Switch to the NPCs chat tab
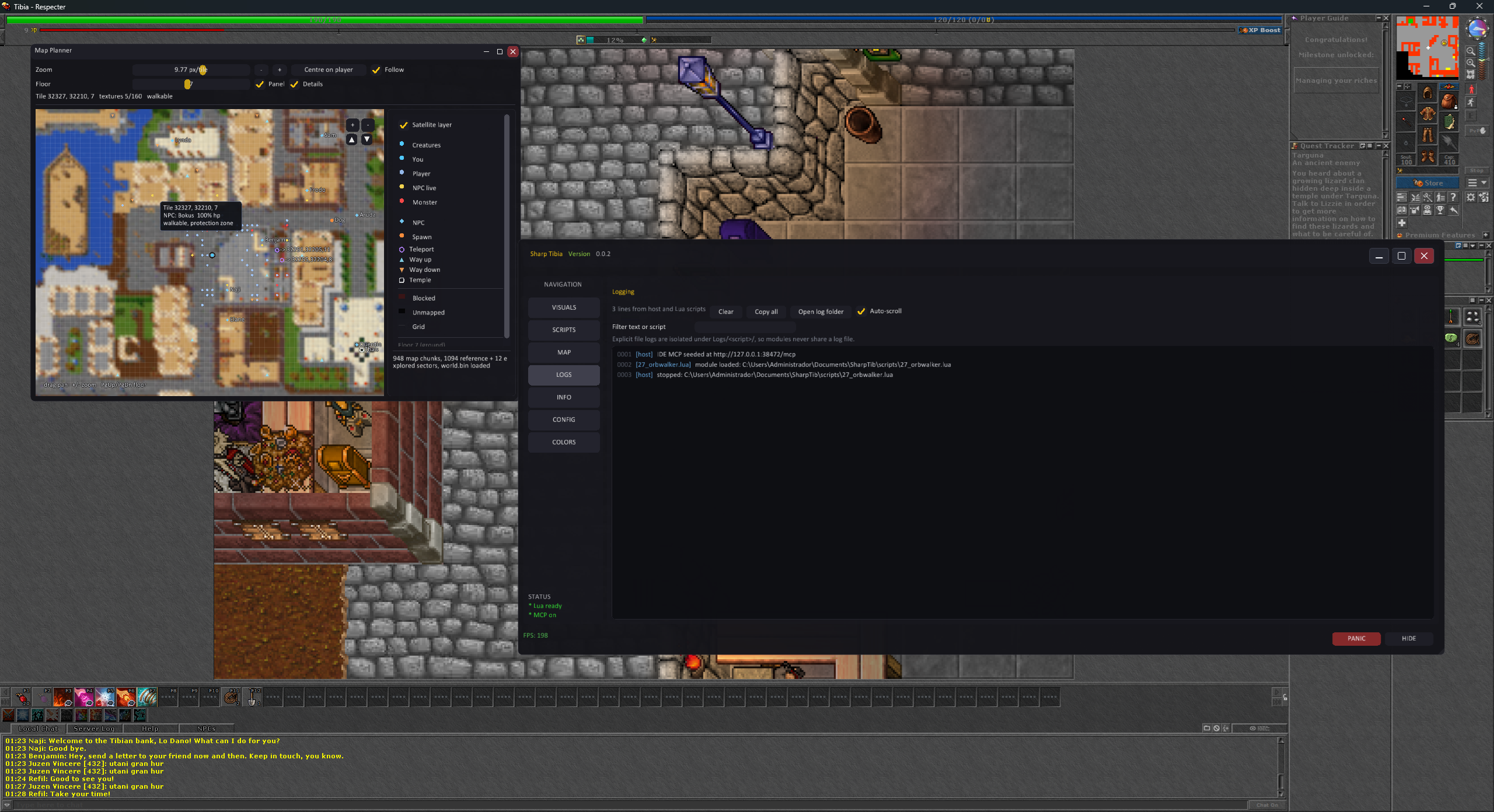The image size is (1494, 812). pyautogui.click(x=207, y=729)
